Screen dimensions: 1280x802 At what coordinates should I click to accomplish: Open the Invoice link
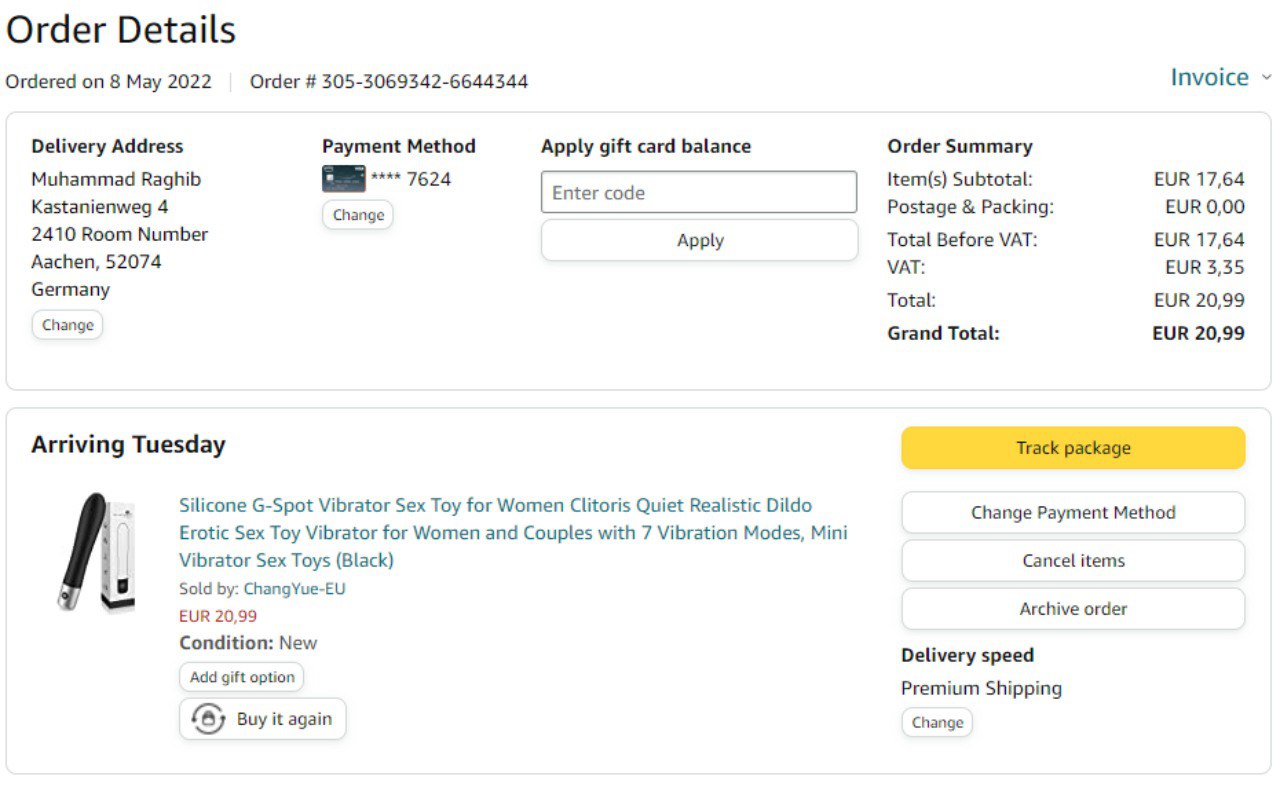tap(1209, 78)
